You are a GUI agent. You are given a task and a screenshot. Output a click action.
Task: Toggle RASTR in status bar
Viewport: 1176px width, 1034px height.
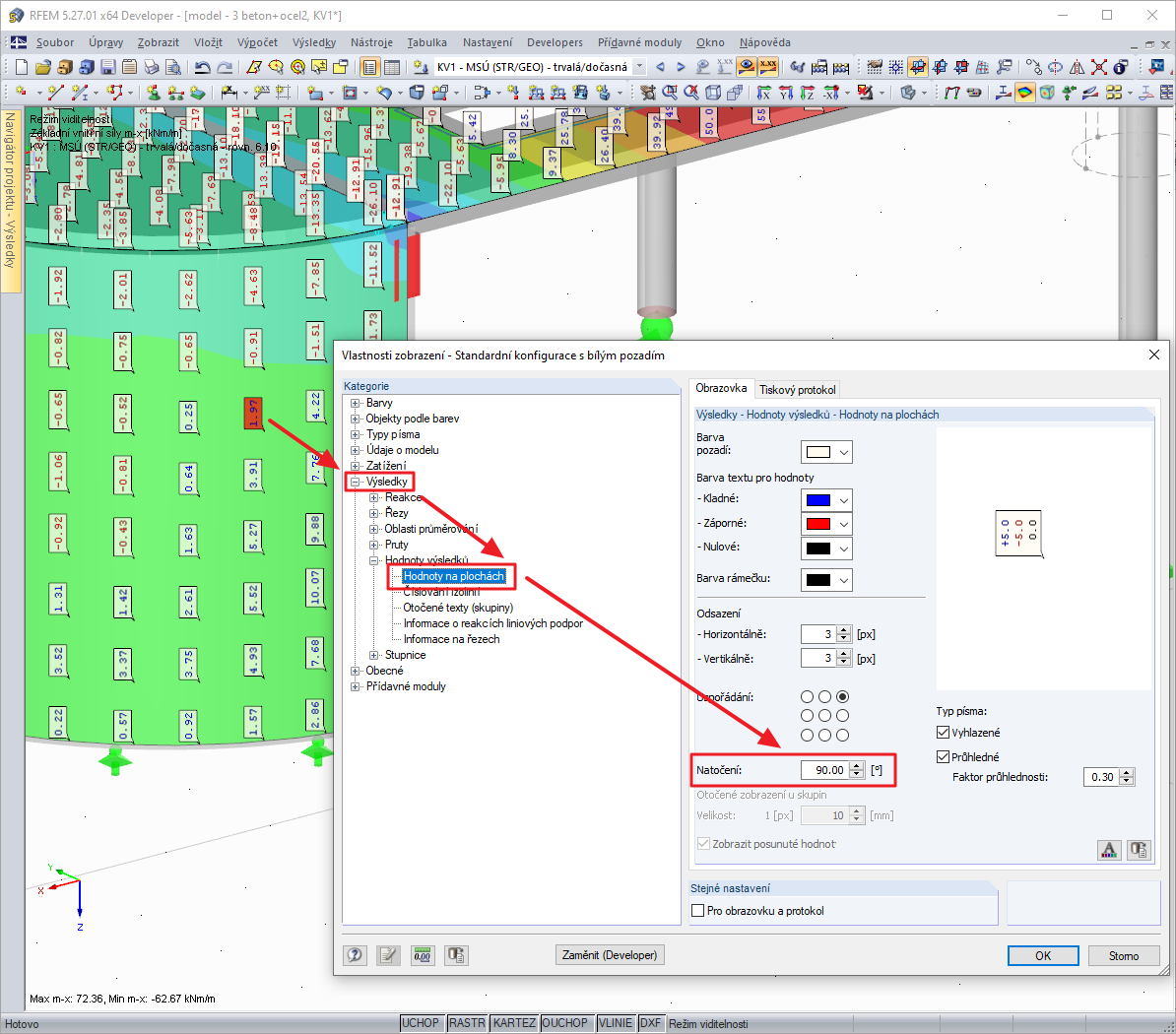point(467,1023)
